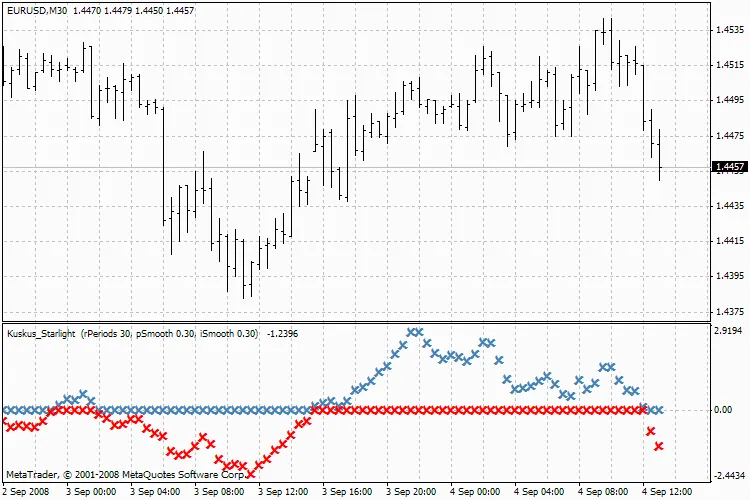Click the 3 Sep 20:00 time label

click(x=411, y=492)
